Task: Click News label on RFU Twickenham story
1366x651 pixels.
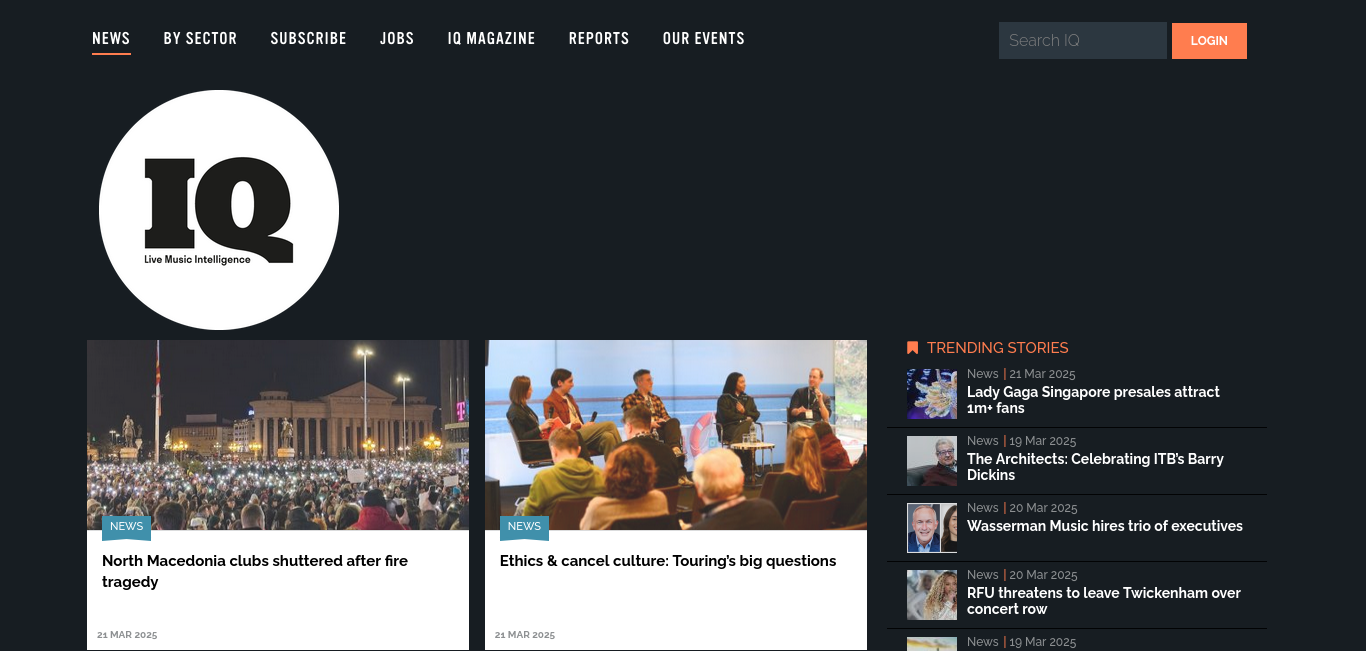Action: click(983, 575)
